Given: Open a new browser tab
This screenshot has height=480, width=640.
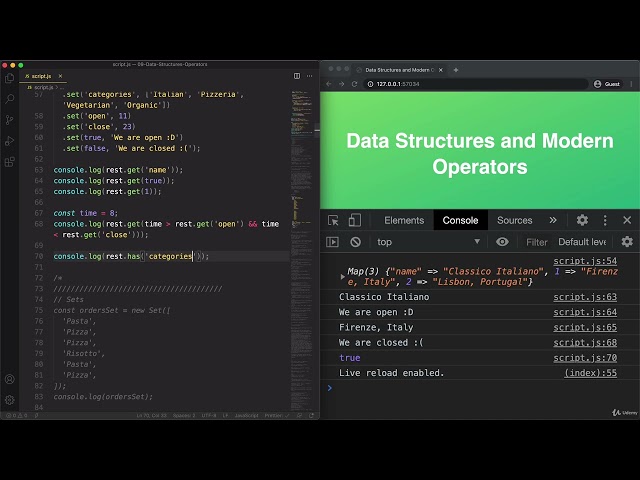Looking at the screenshot, I should coord(456,70).
